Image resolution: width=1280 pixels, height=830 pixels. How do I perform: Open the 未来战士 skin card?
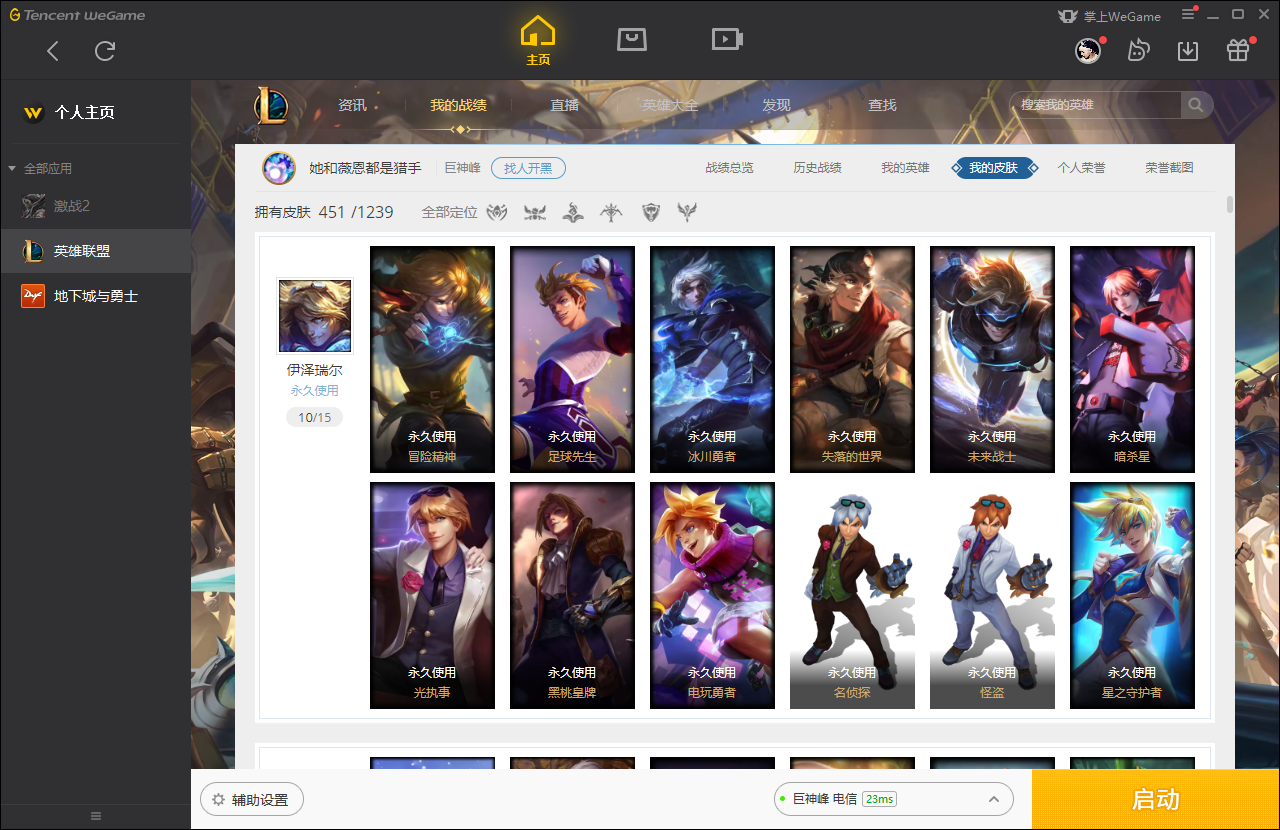coord(992,359)
